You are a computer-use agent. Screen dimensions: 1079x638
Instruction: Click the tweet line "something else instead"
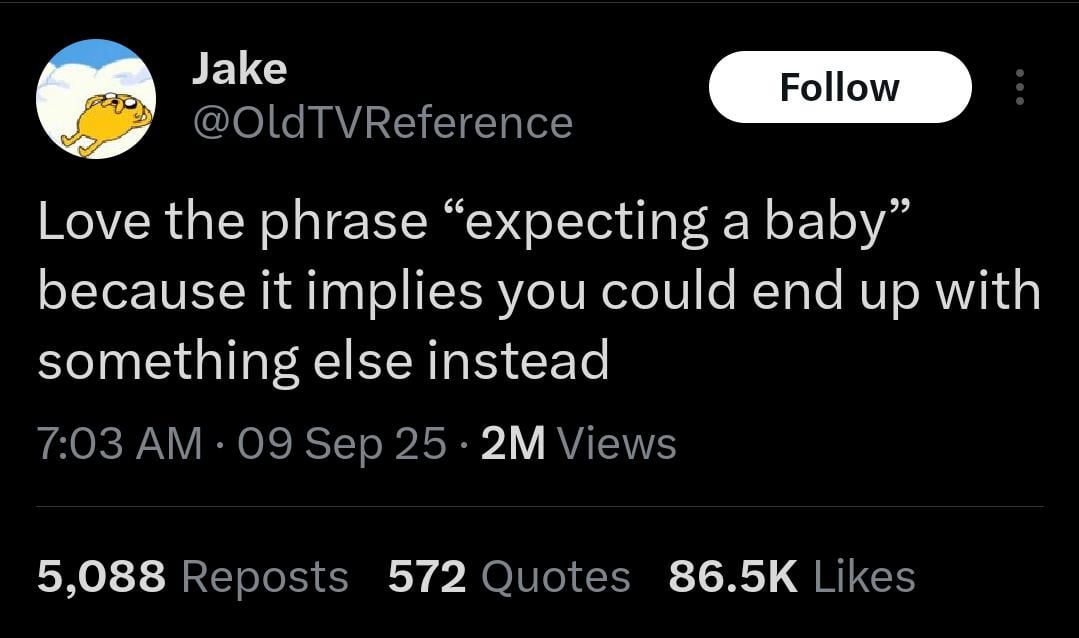click(x=323, y=361)
